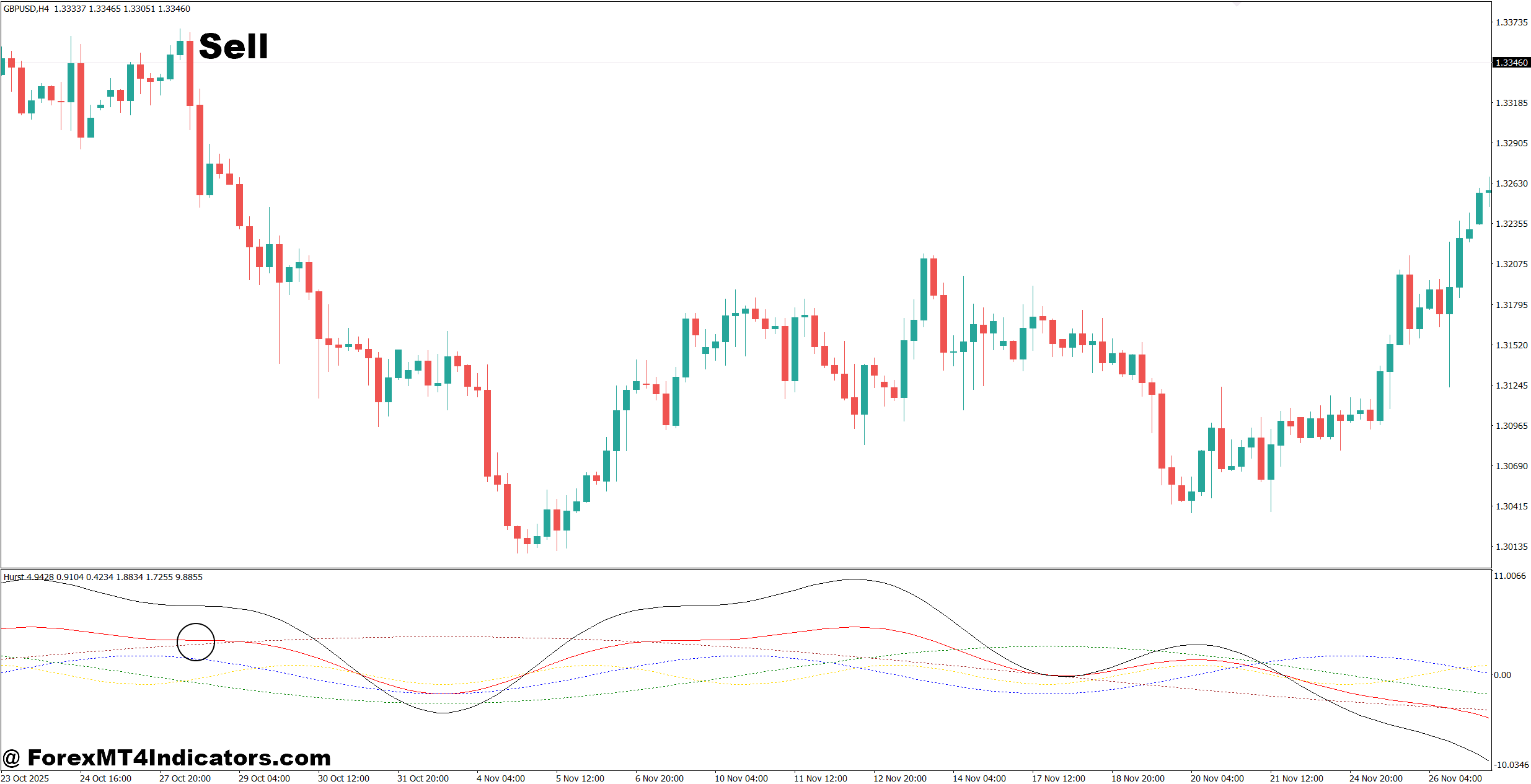Viewport: 1531px width, 784px height.
Task: Click the 17 Nov 12:00 time label
Action: coord(1059,778)
